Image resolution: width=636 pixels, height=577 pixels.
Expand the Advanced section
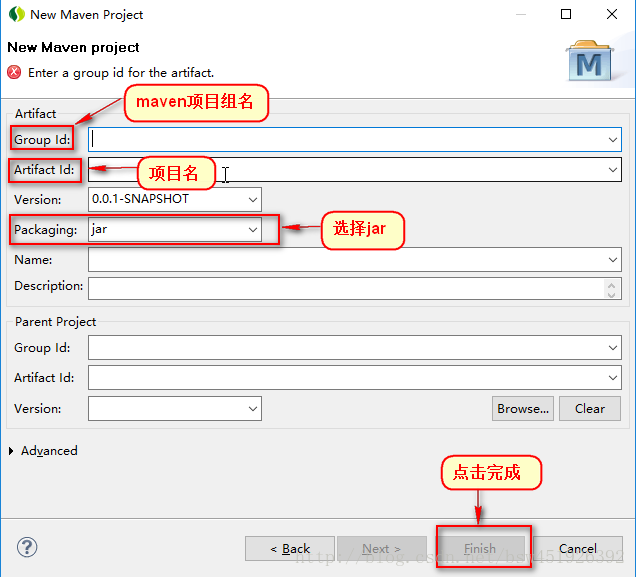11,451
